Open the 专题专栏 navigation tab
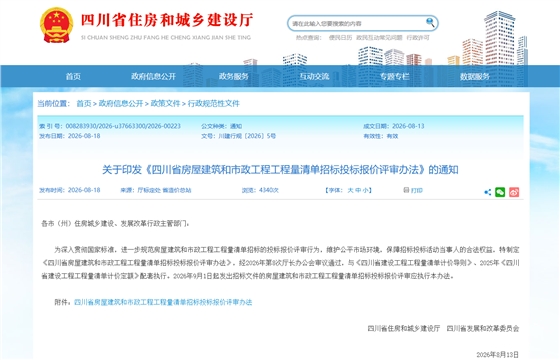 394,76
